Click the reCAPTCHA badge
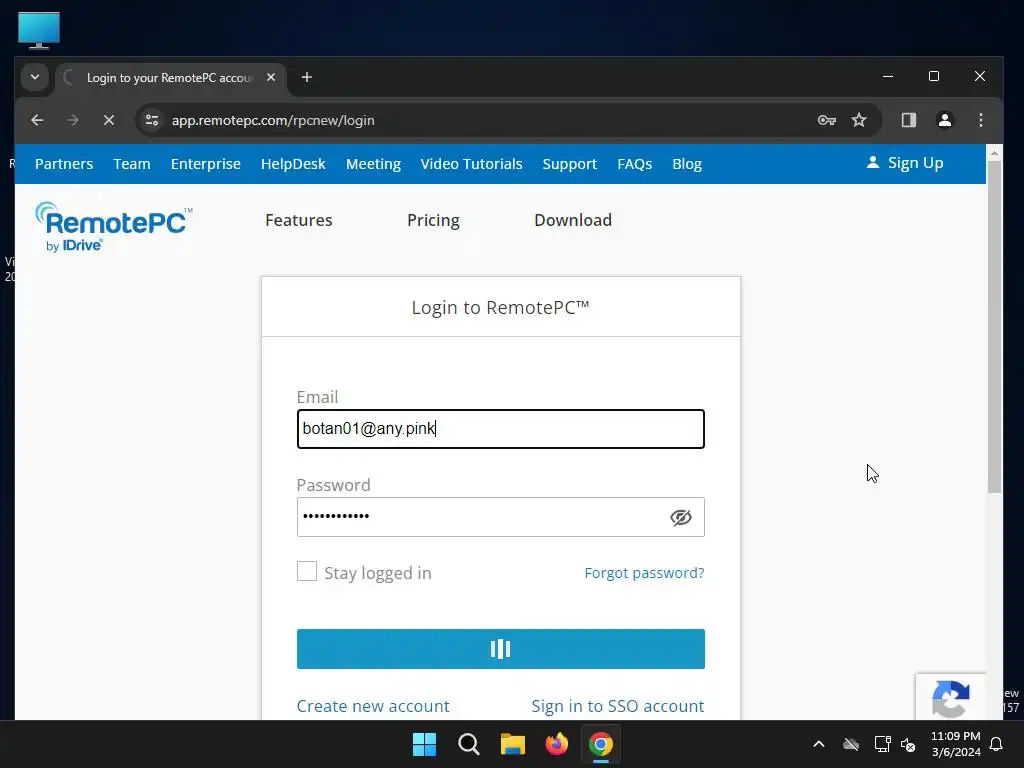This screenshot has height=768, width=1024. click(950, 697)
